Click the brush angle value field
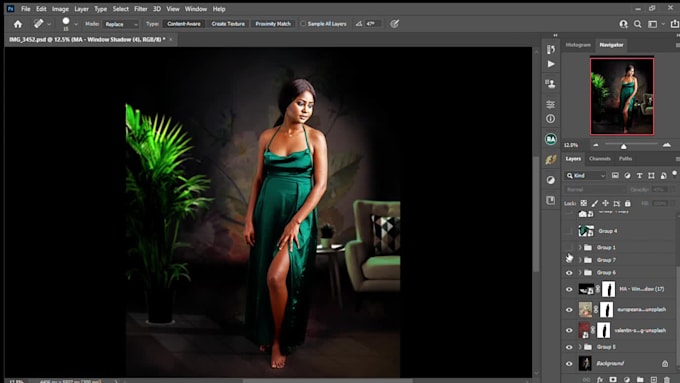Viewport: 680px width, 383px height. pos(373,24)
